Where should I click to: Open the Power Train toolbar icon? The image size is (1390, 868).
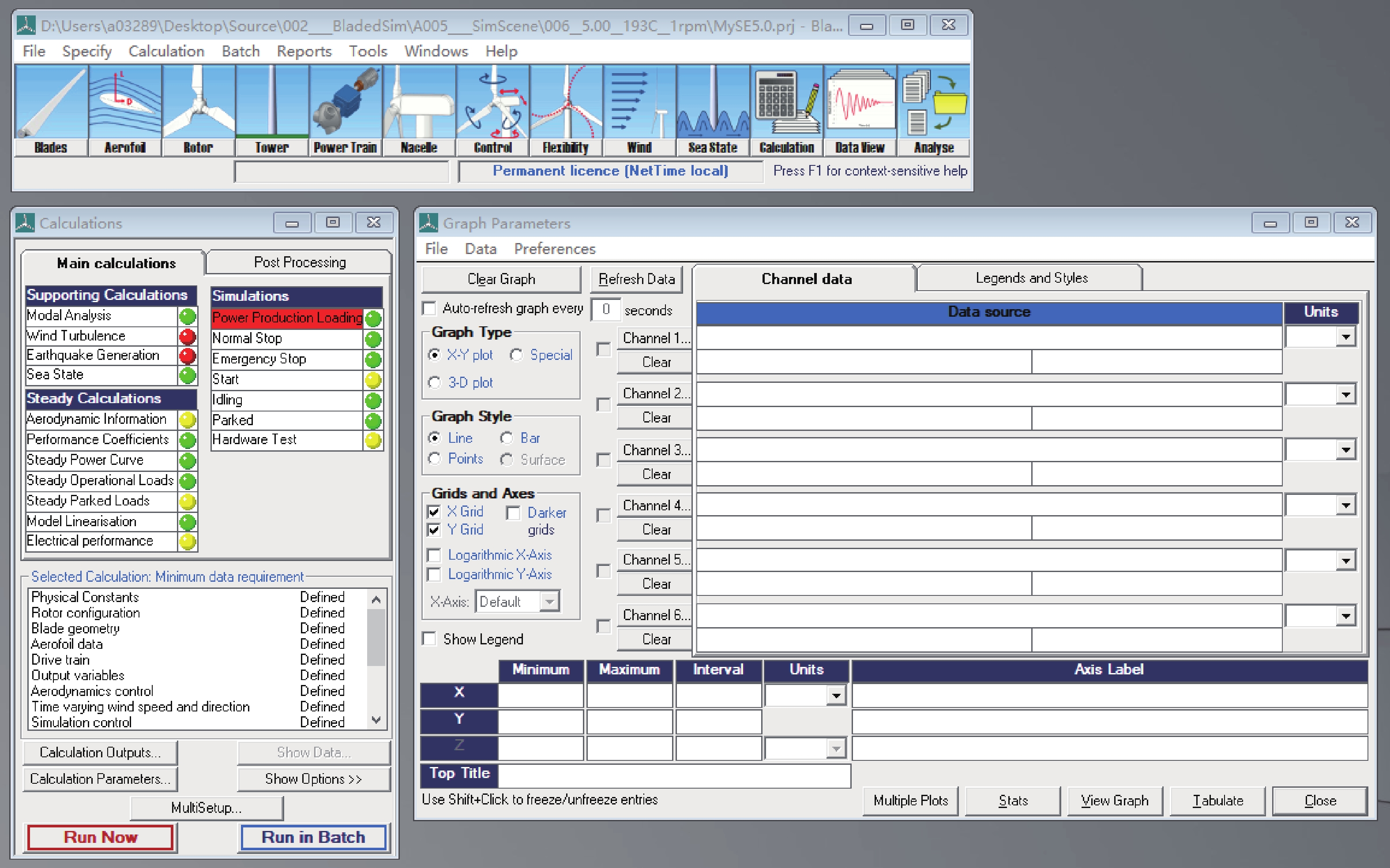(345, 110)
